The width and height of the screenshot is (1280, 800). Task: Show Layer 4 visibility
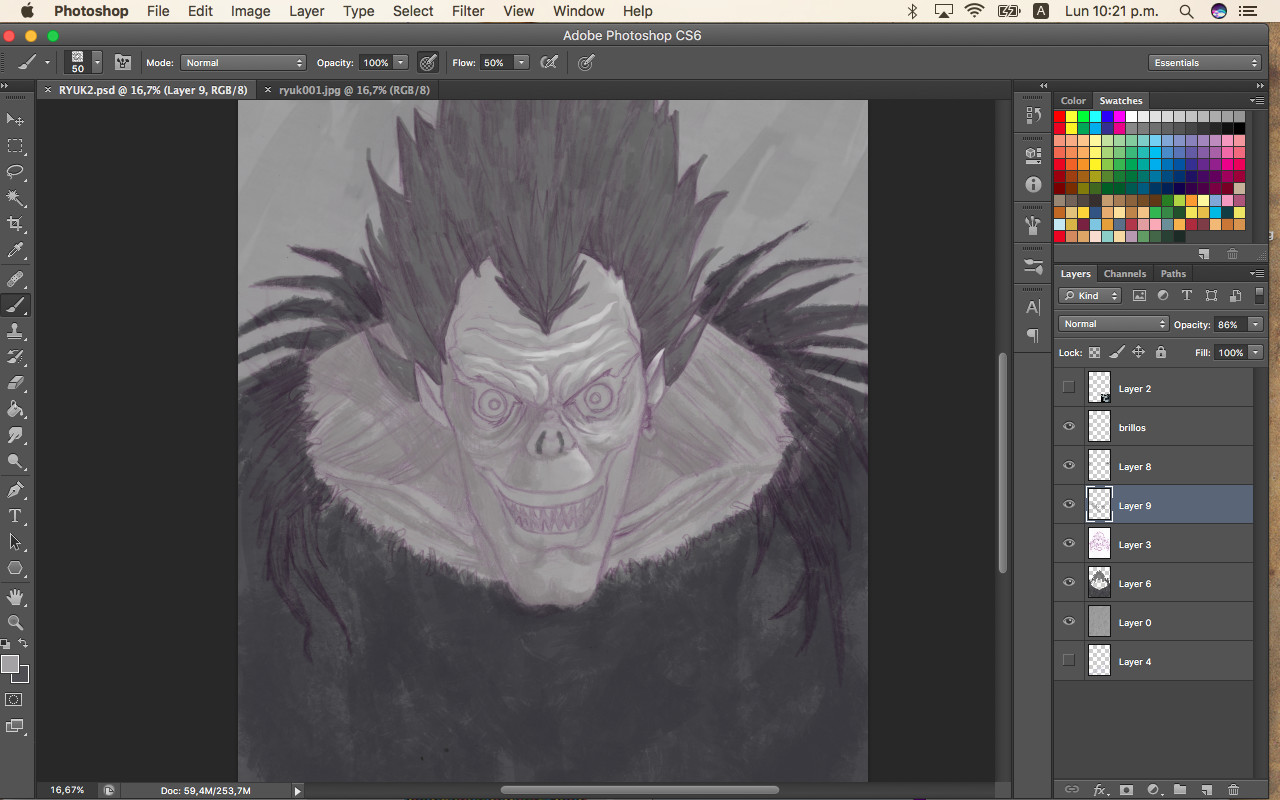click(1069, 661)
